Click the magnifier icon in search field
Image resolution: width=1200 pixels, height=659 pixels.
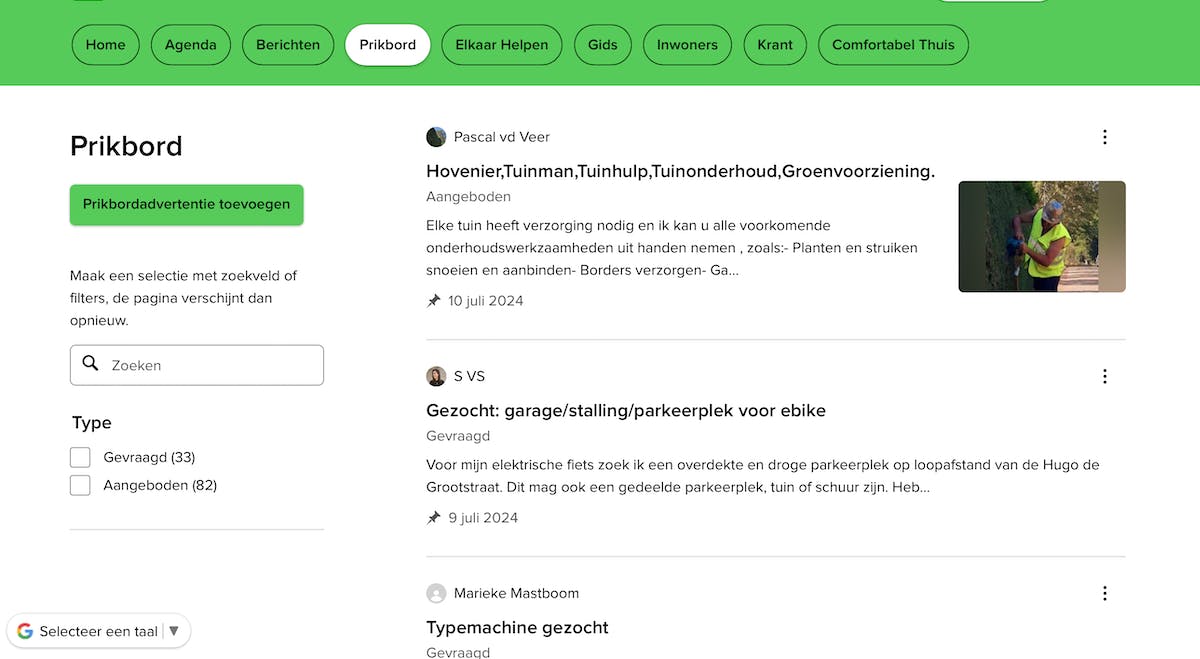91,364
